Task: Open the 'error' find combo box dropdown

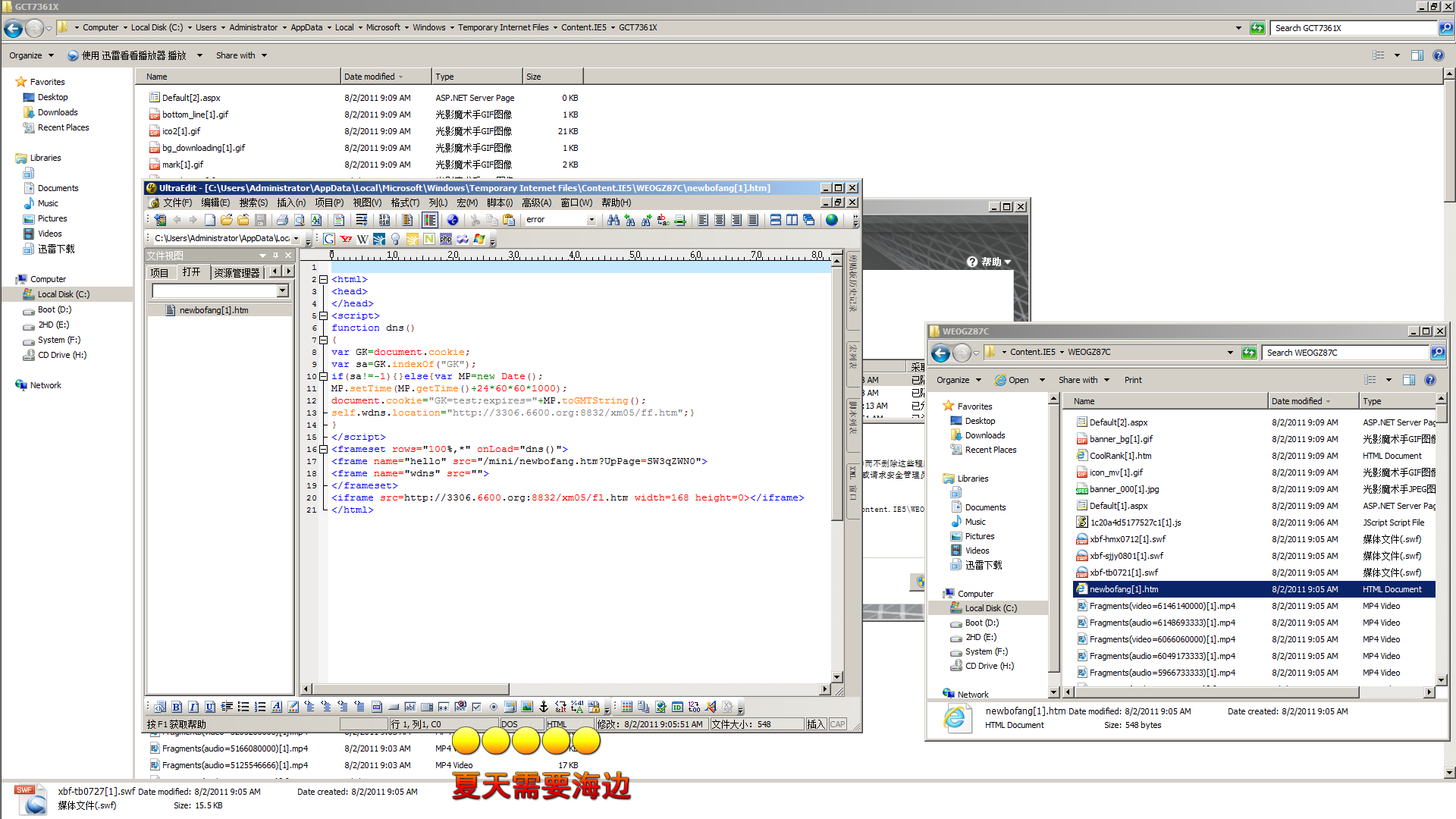Action: point(591,220)
